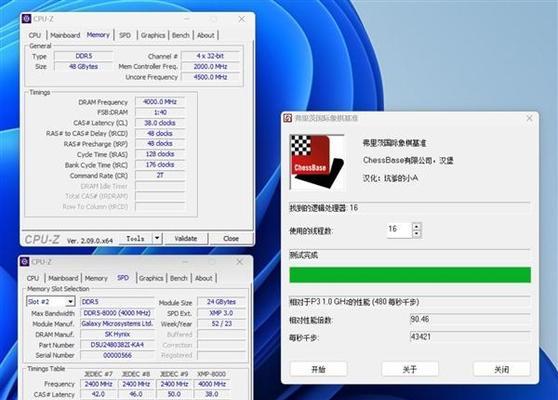
Task: Click the CPU-Z app icon in SPD window title bar
Action: point(25,262)
